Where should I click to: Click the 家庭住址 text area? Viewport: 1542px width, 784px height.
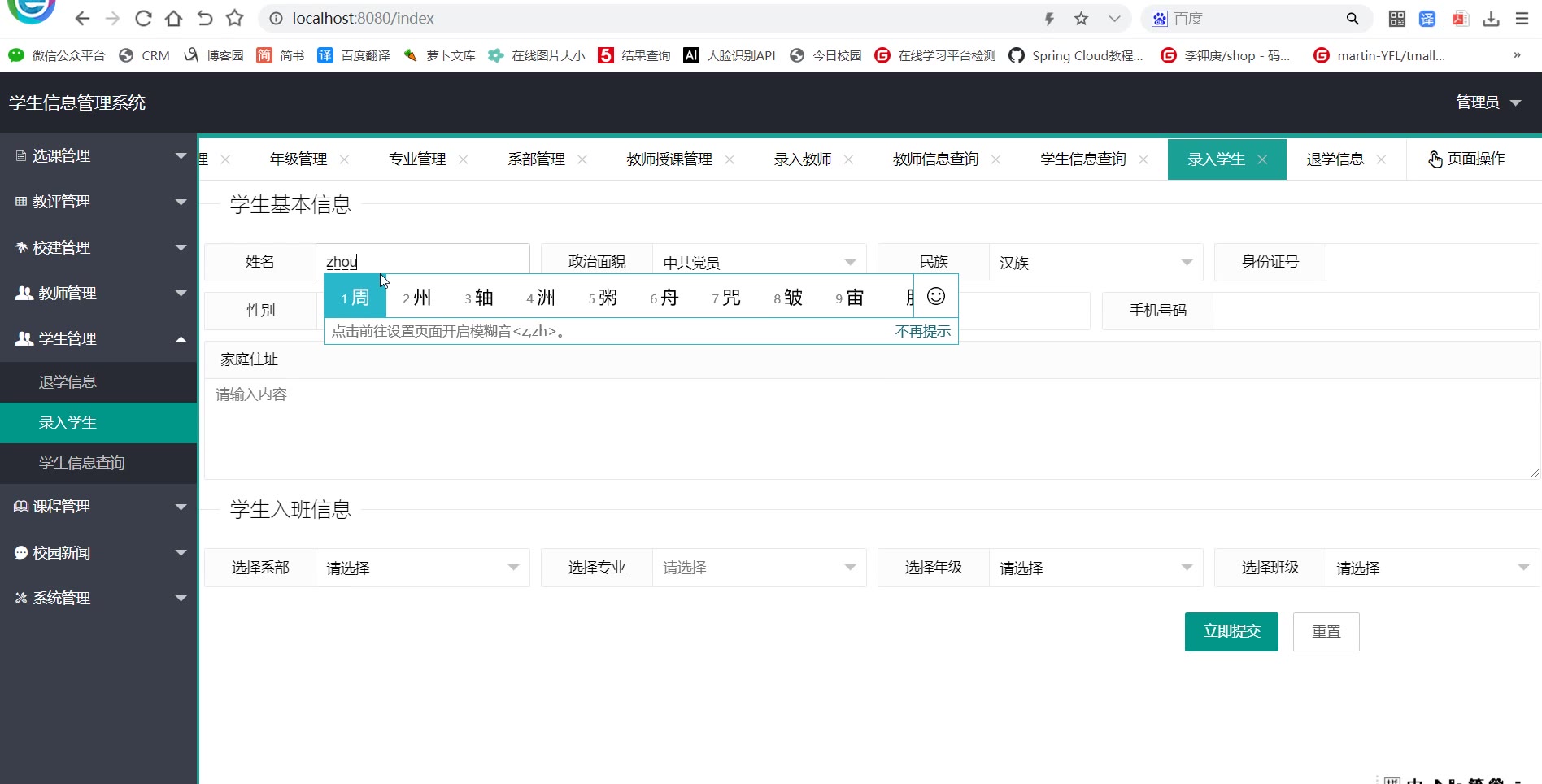[x=873, y=429]
